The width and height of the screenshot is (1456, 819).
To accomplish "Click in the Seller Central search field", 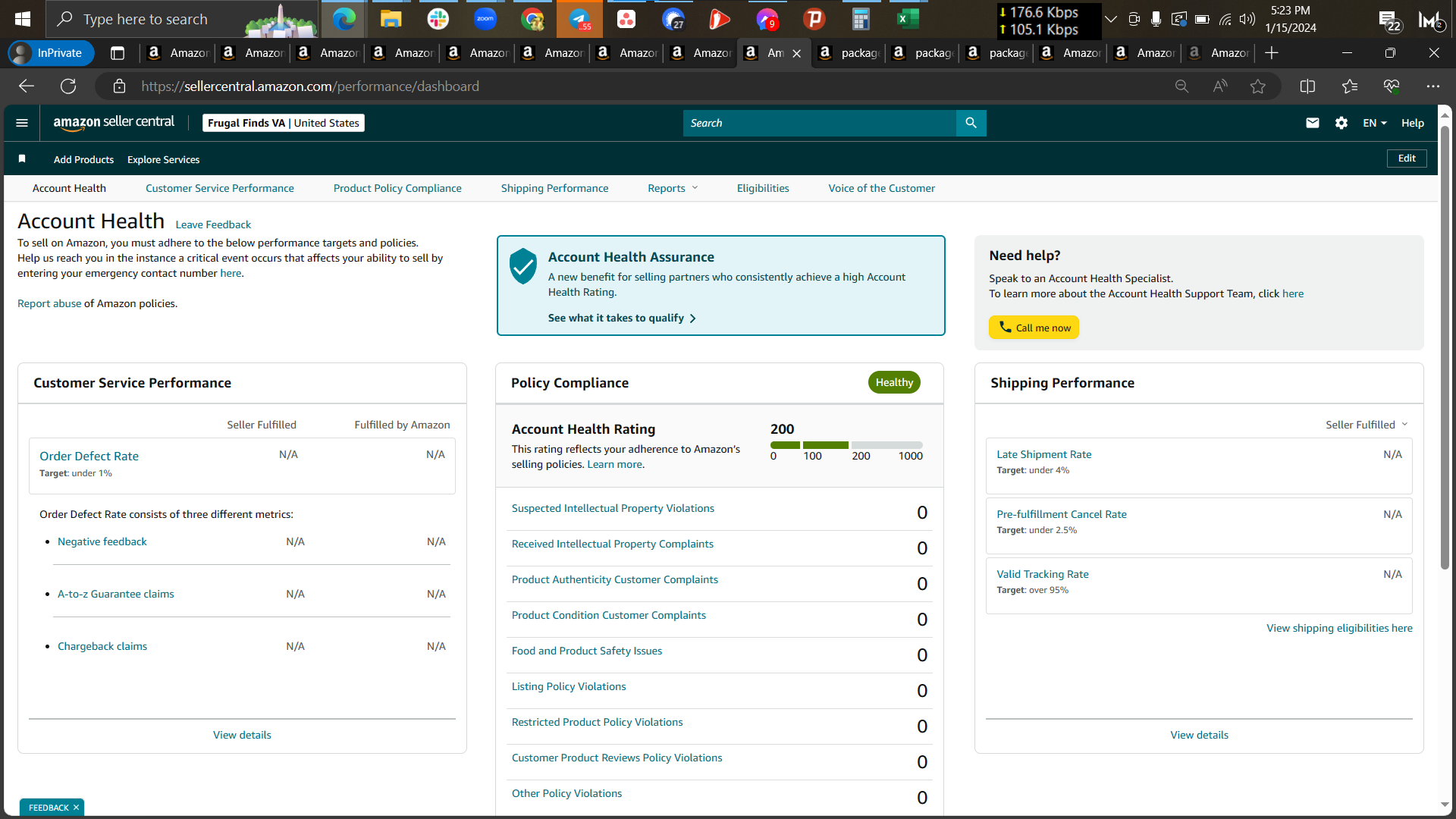I will pyautogui.click(x=819, y=123).
